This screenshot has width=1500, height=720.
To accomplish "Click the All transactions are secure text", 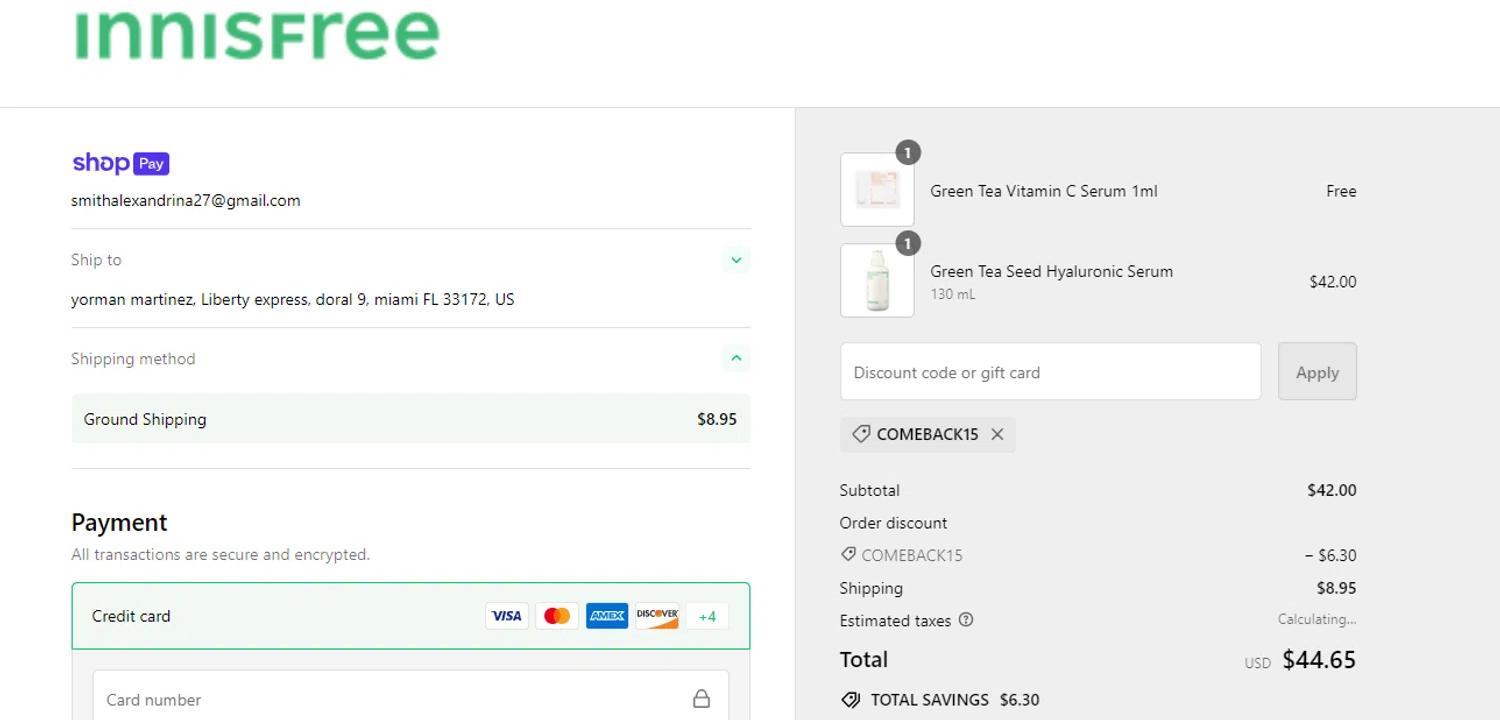I will (221, 554).
